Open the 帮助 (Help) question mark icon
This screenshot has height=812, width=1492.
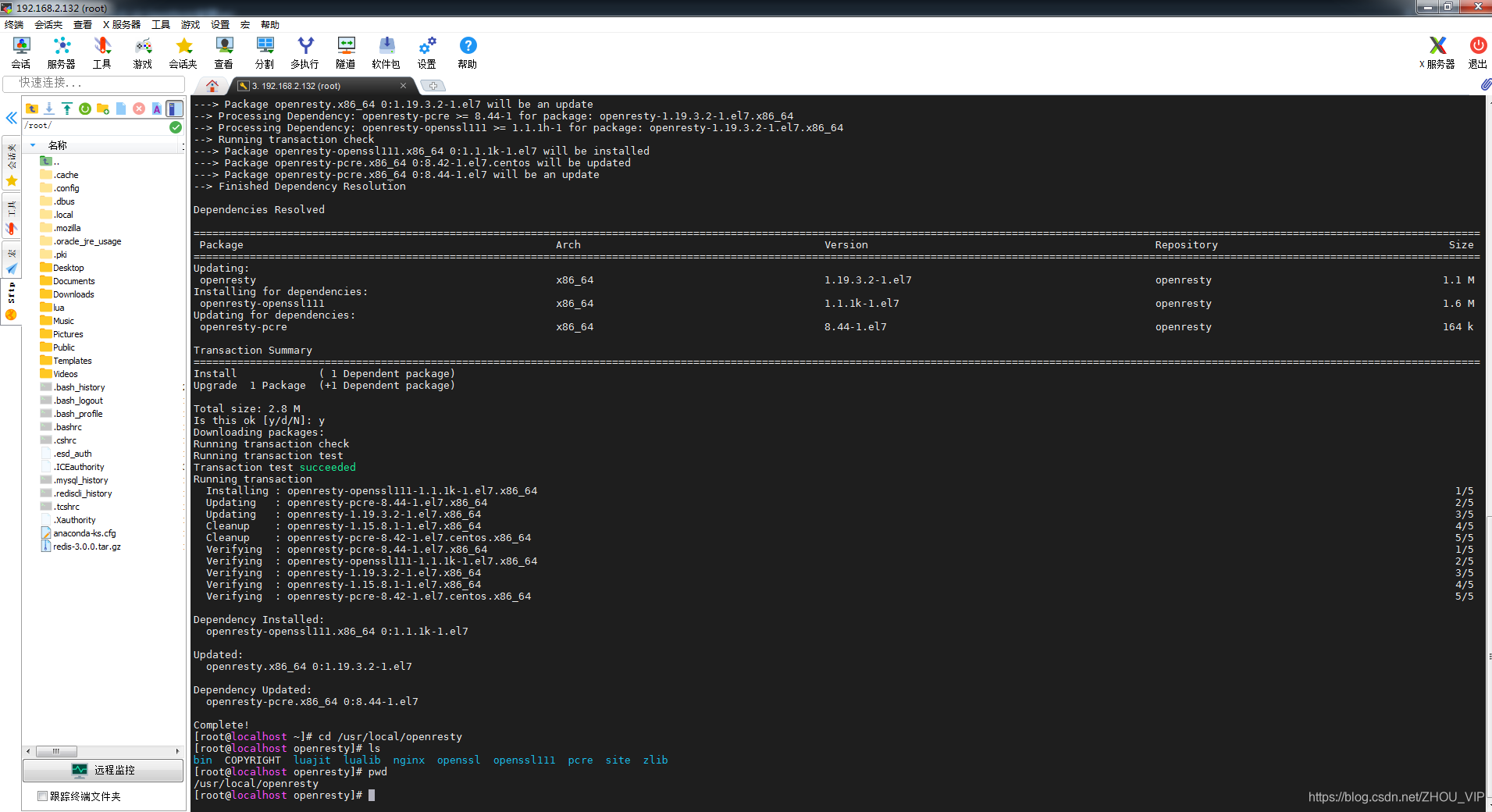468,53
